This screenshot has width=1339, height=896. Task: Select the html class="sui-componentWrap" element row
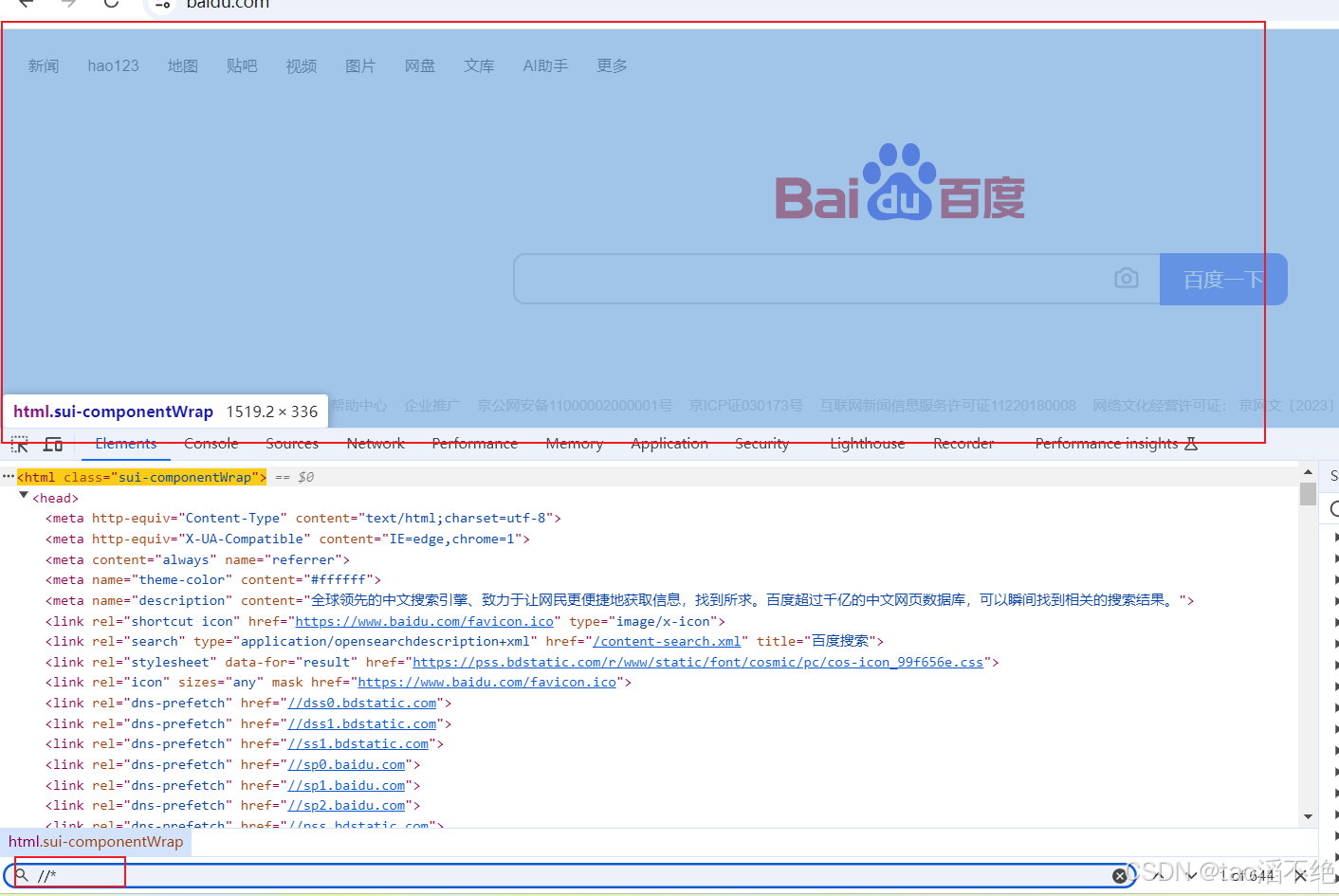[651, 477]
